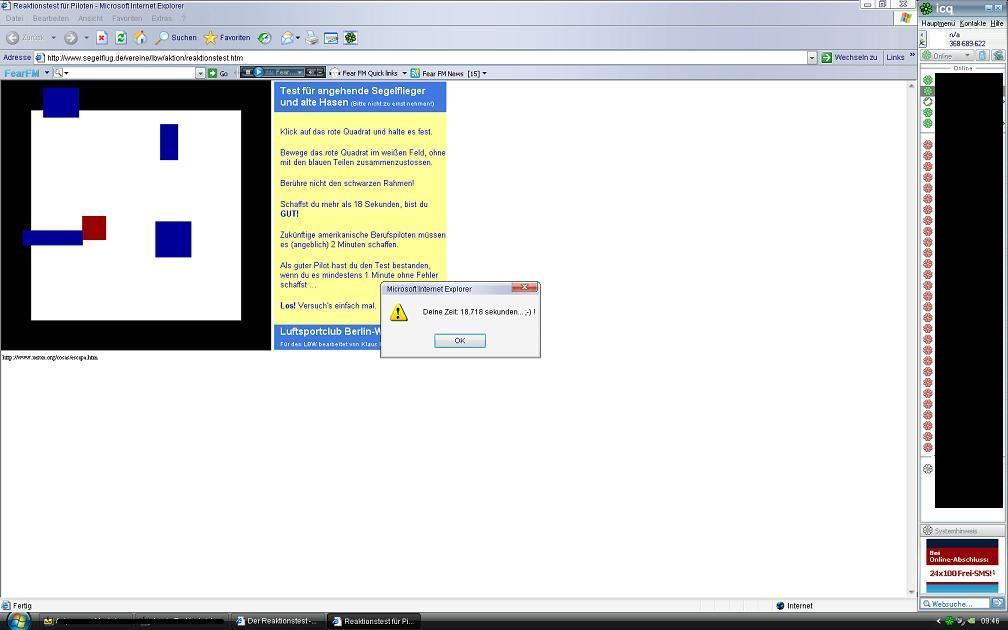This screenshot has width=1008, height=630.
Task: Click the yellow warning icon in the dialog
Action: (x=399, y=312)
